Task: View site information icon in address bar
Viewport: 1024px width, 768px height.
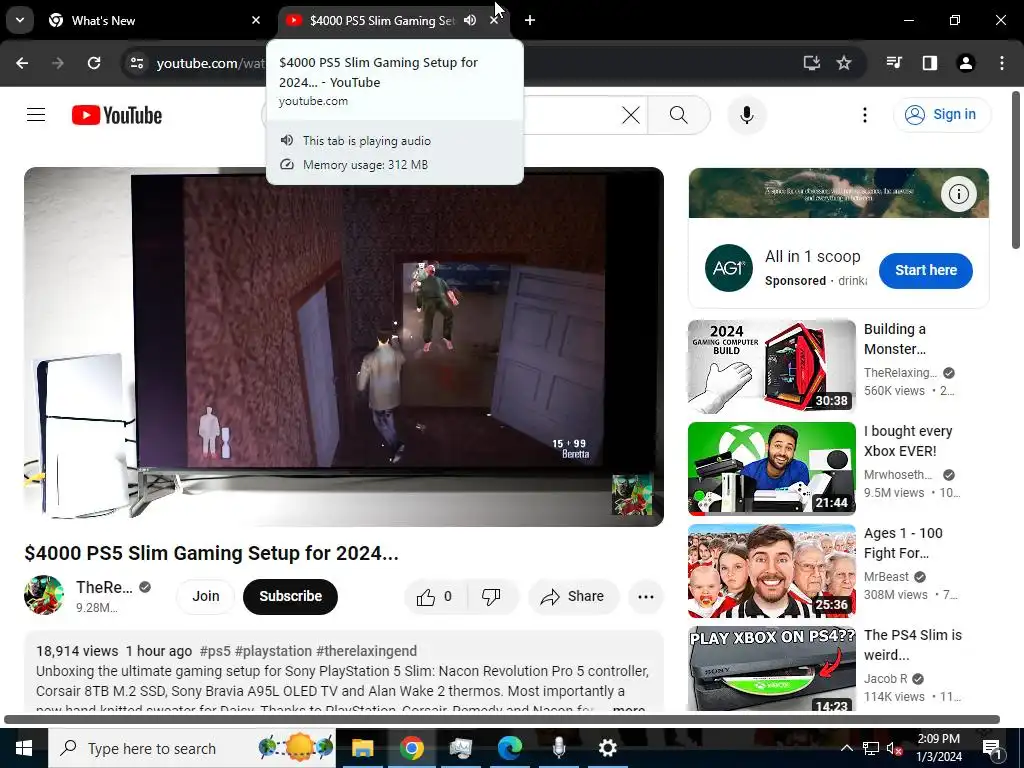Action: click(x=137, y=63)
